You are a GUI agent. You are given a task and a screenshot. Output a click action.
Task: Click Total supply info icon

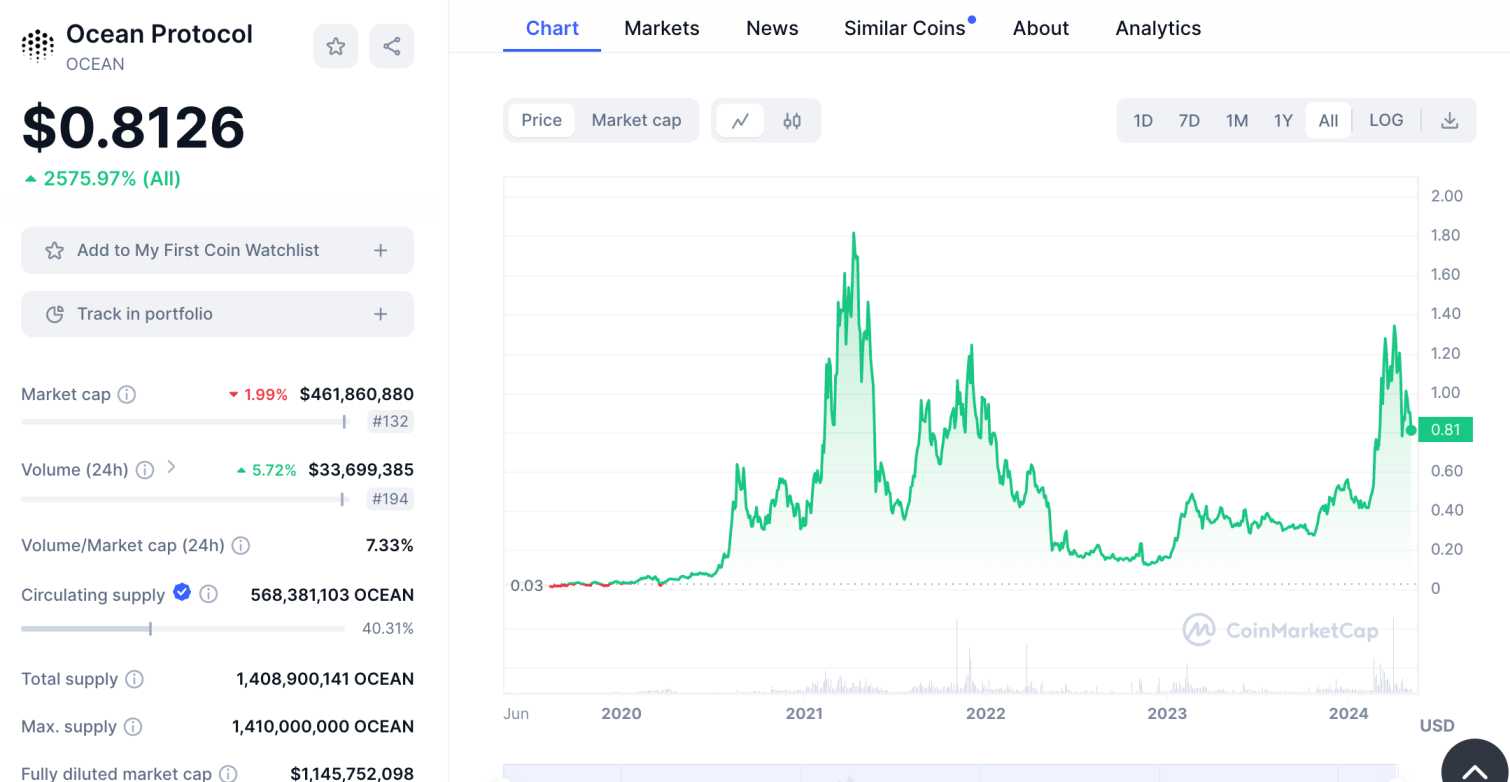coord(135,679)
